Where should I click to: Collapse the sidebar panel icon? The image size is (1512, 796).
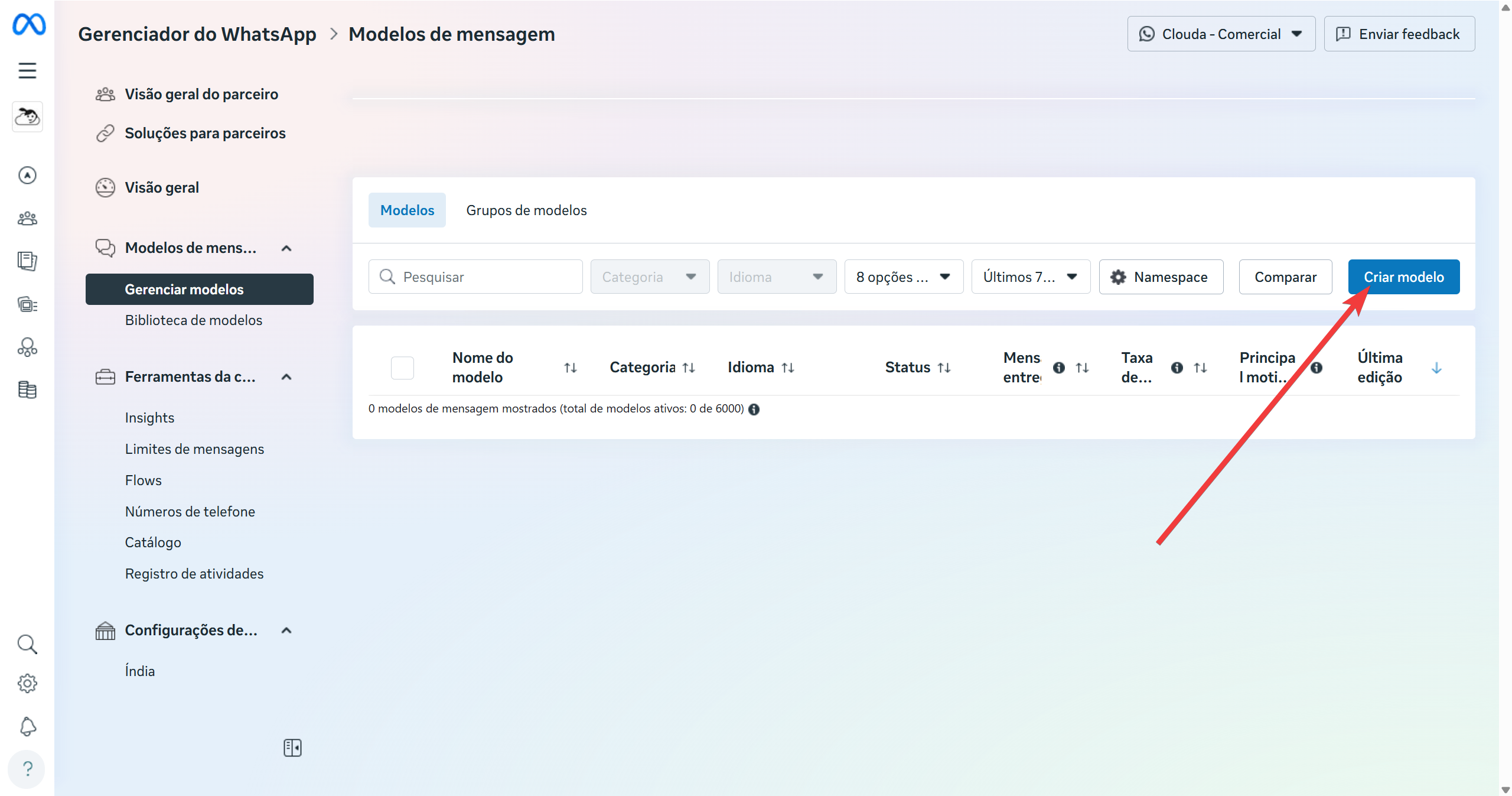click(x=292, y=748)
